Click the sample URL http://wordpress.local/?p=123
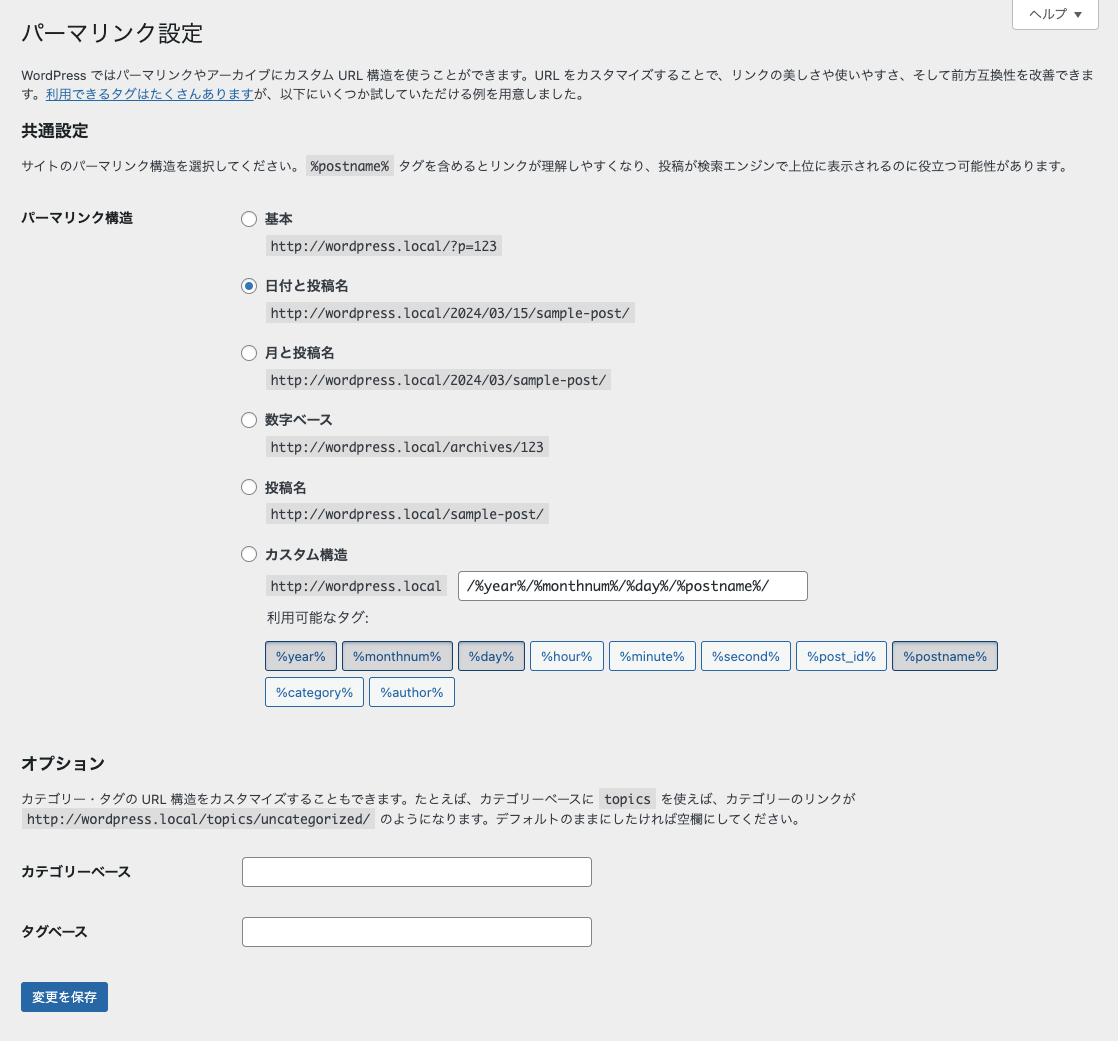This screenshot has width=1118, height=1041. coord(384,246)
